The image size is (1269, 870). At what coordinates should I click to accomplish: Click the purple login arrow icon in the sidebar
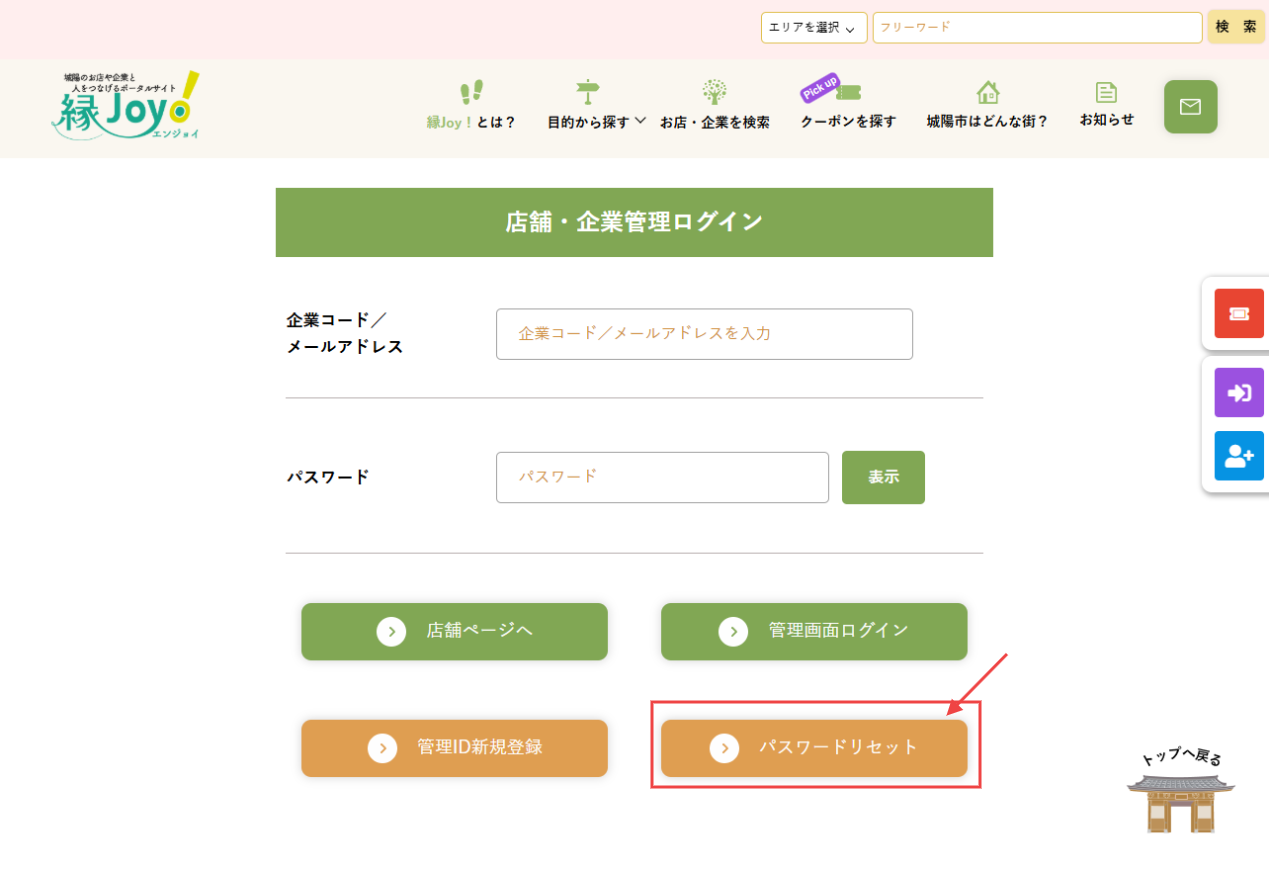(x=1238, y=392)
